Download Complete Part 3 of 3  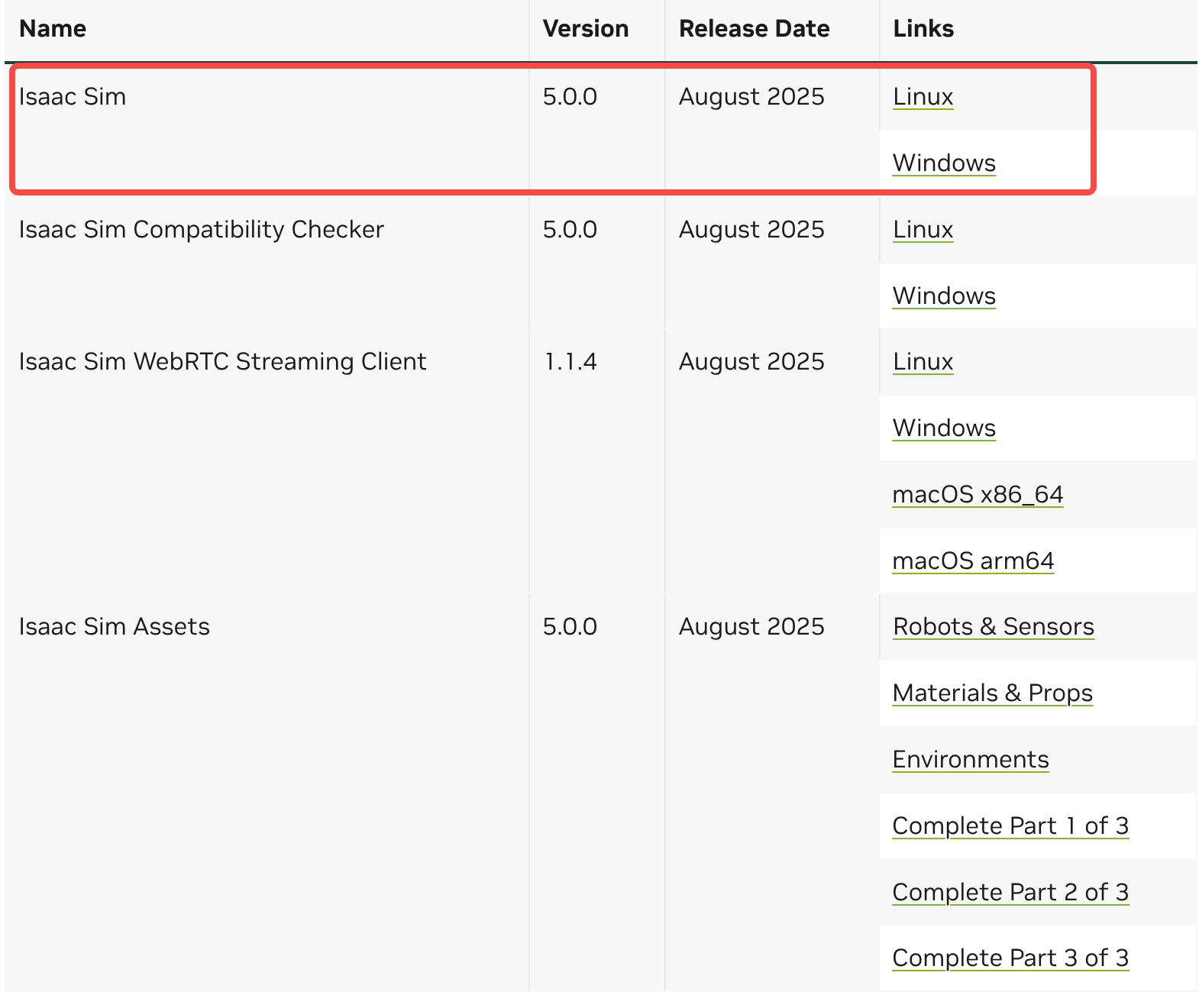click(x=1010, y=958)
